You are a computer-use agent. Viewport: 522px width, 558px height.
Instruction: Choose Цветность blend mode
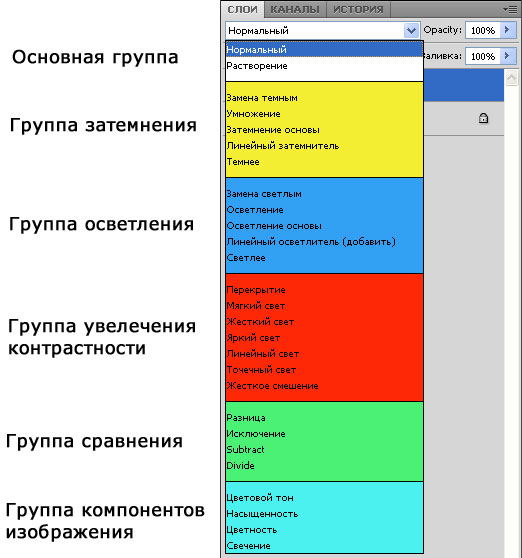[324, 530]
